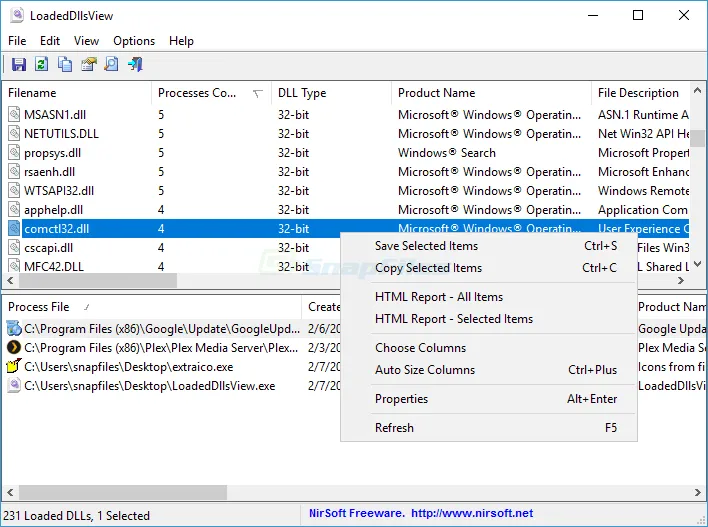This screenshot has width=708, height=527.
Task: Click the upper pane horizontal scrollbar thumb
Action: (x=98, y=280)
